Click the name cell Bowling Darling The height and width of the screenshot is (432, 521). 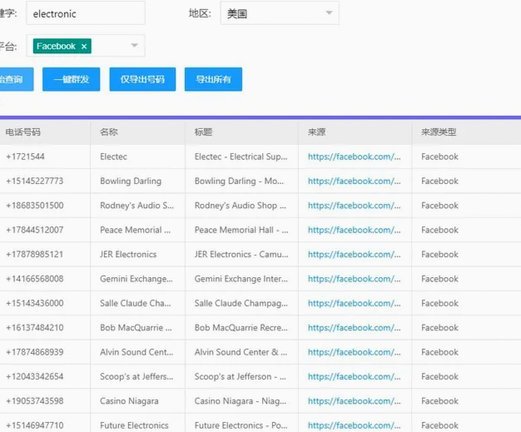[131, 181]
